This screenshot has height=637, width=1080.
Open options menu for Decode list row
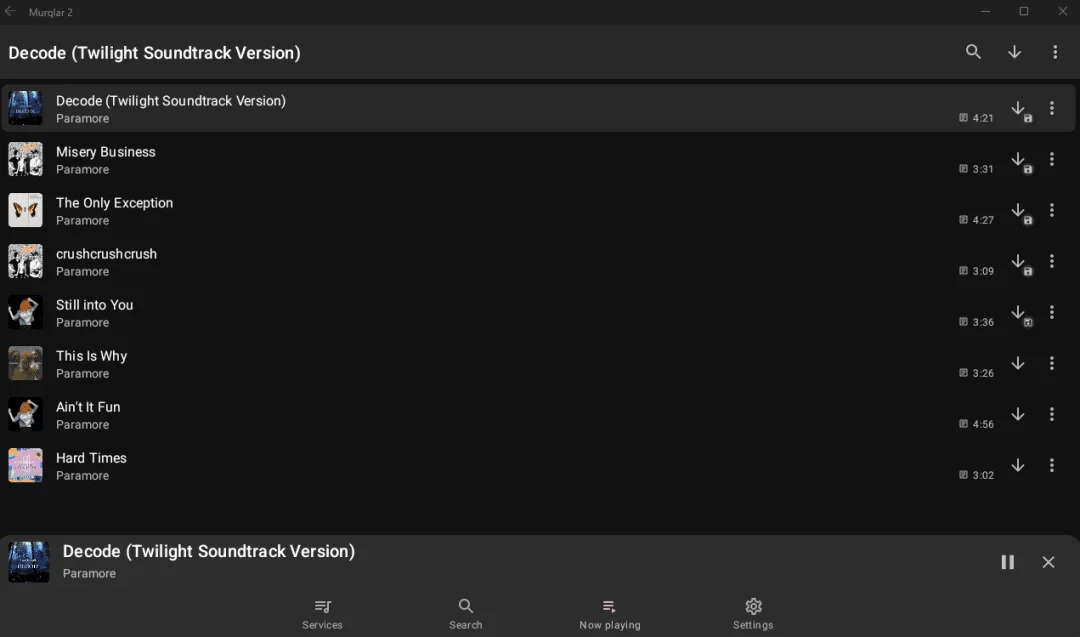pyautogui.click(x=1051, y=108)
